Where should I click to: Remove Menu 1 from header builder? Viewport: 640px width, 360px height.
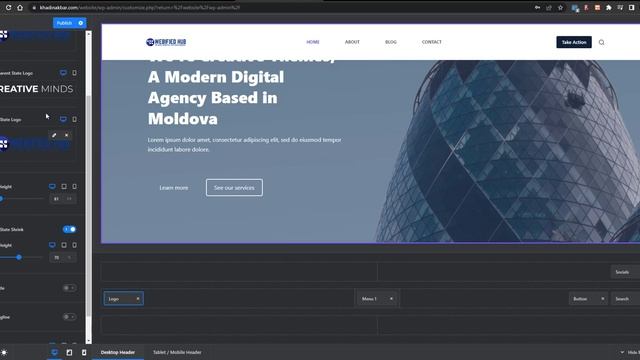click(x=391, y=299)
